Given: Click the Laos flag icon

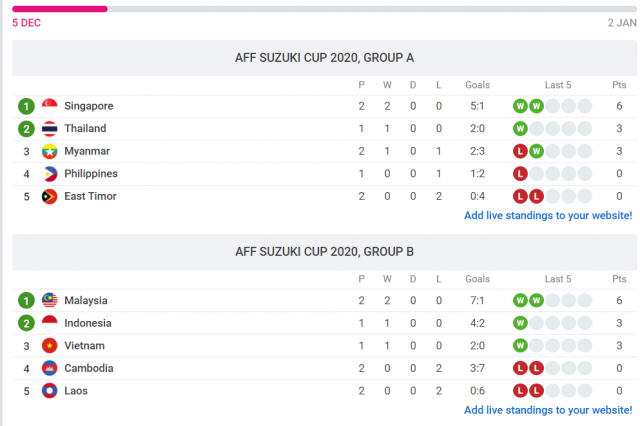Looking at the screenshot, I should (50, 391).
